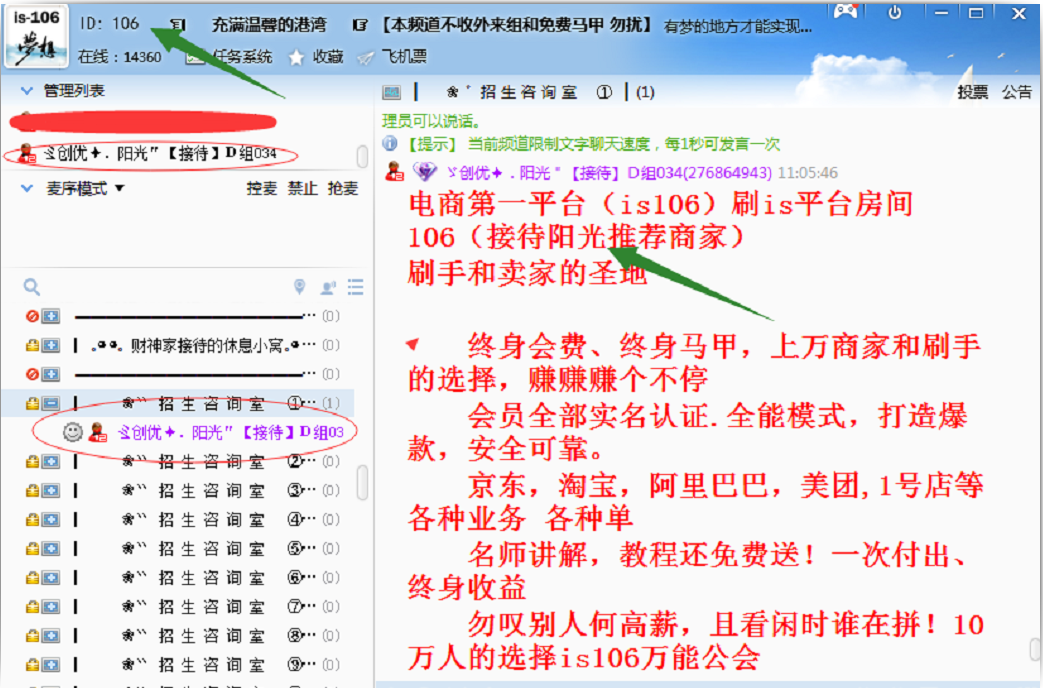Viewport: 1043px width, 688px height.
Task: Select 招生咨询室 ⑥ channel row
Action: pyautogui.click(x=178, y=578)
